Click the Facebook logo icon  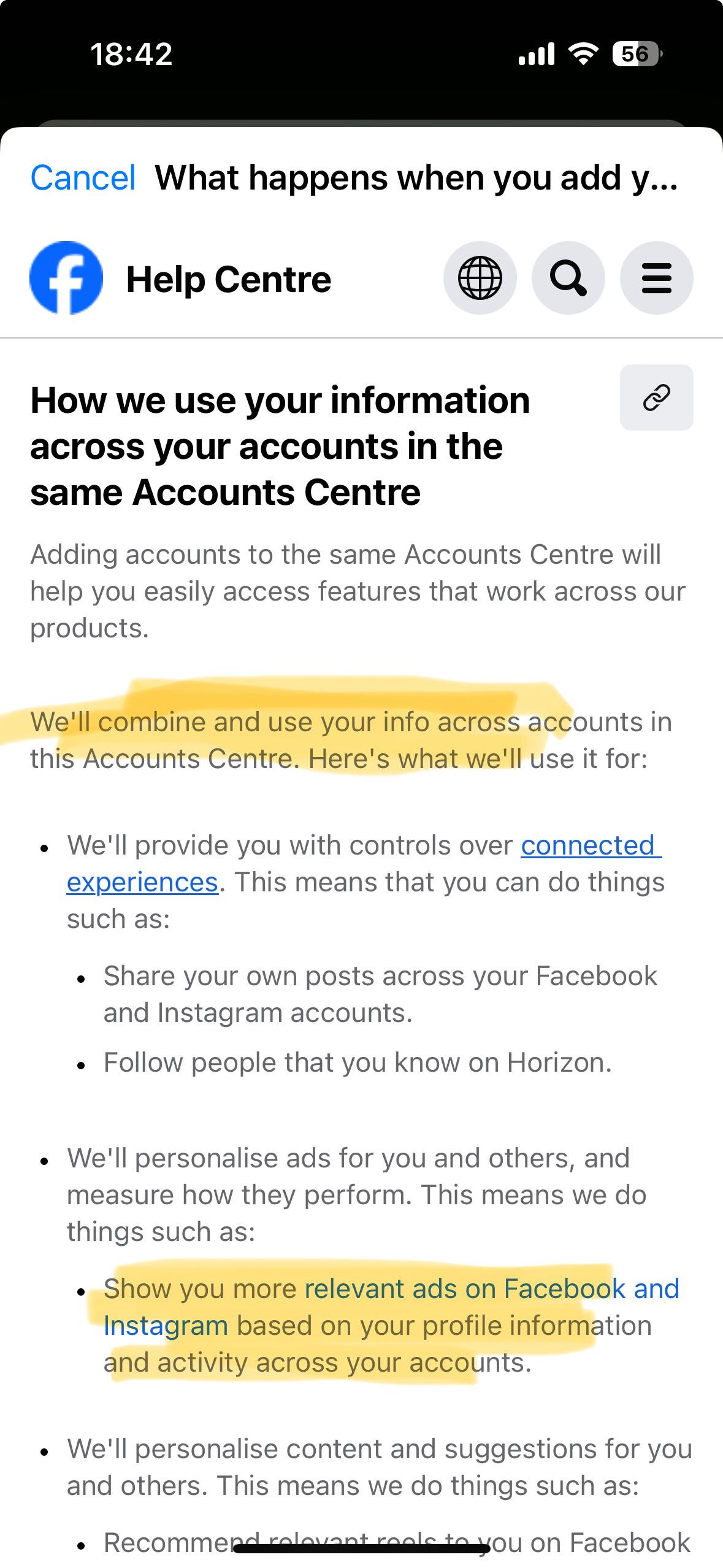tap(66, 278)
